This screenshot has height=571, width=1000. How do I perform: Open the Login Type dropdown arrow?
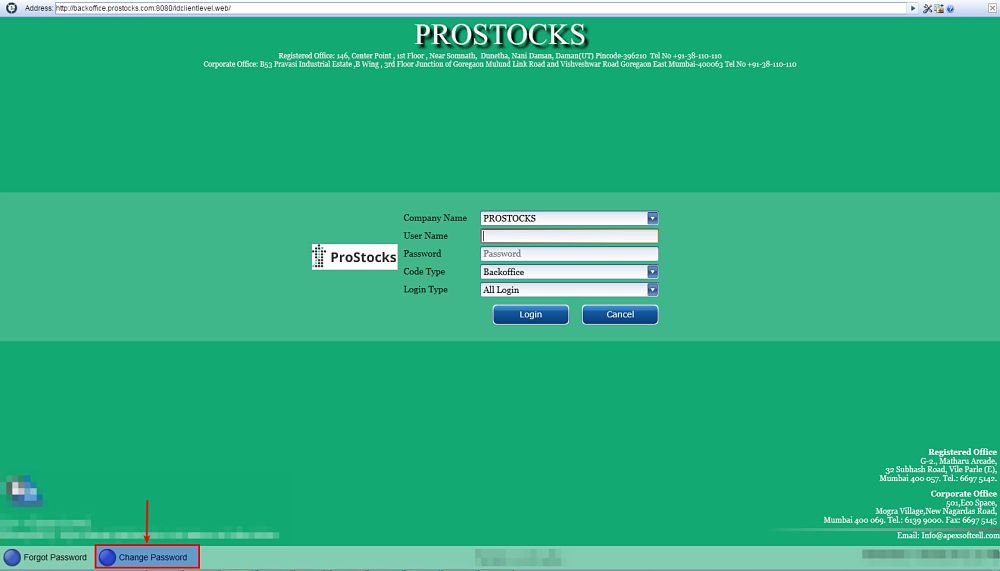(x=652, y=290)
